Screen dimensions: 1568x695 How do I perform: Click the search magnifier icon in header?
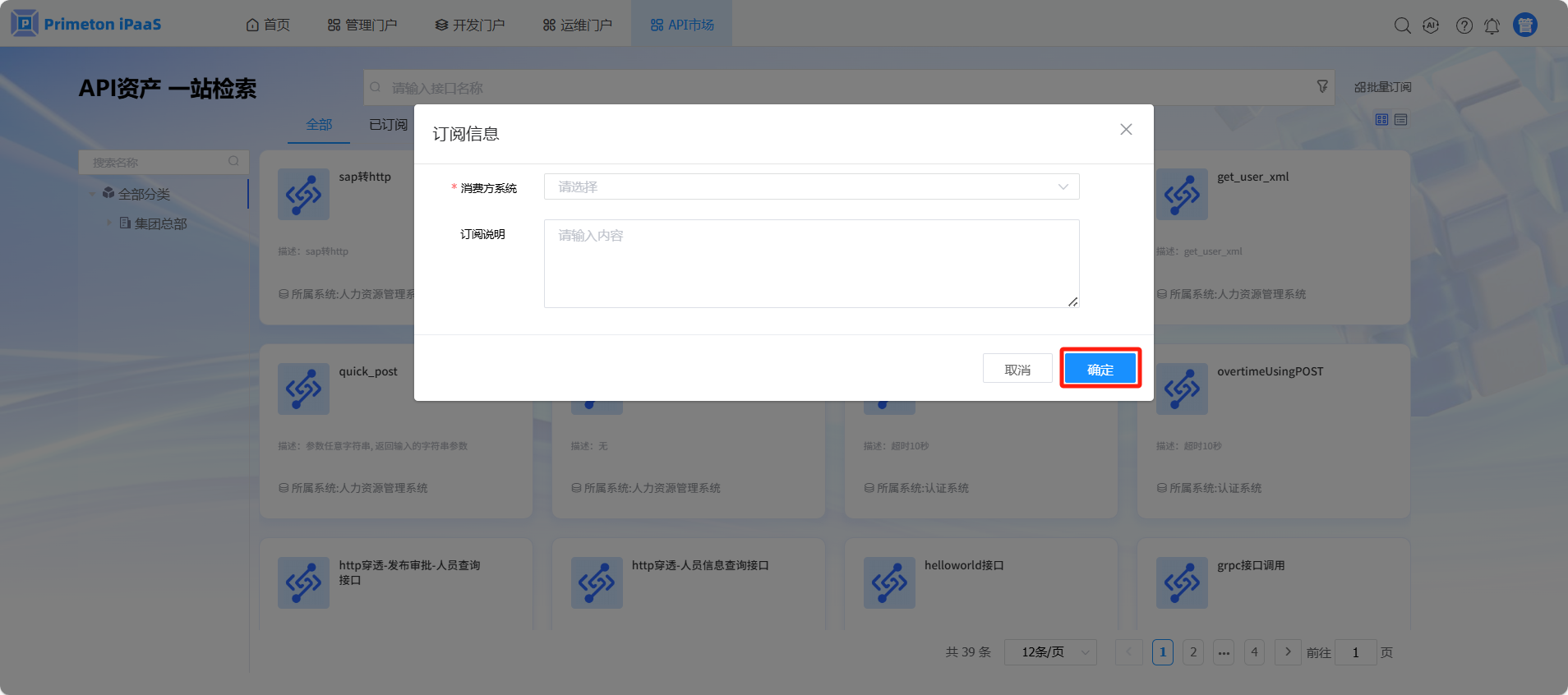point(1402,25)
